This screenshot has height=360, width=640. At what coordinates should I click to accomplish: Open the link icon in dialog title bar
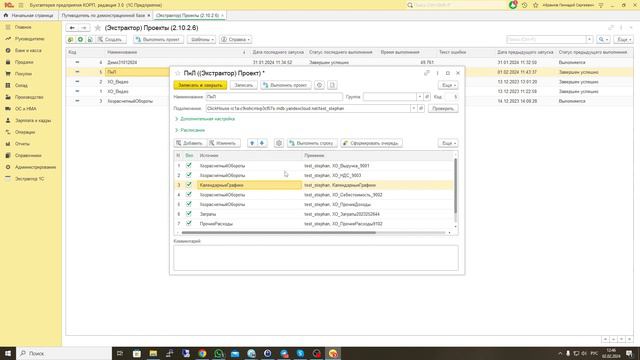427,73
